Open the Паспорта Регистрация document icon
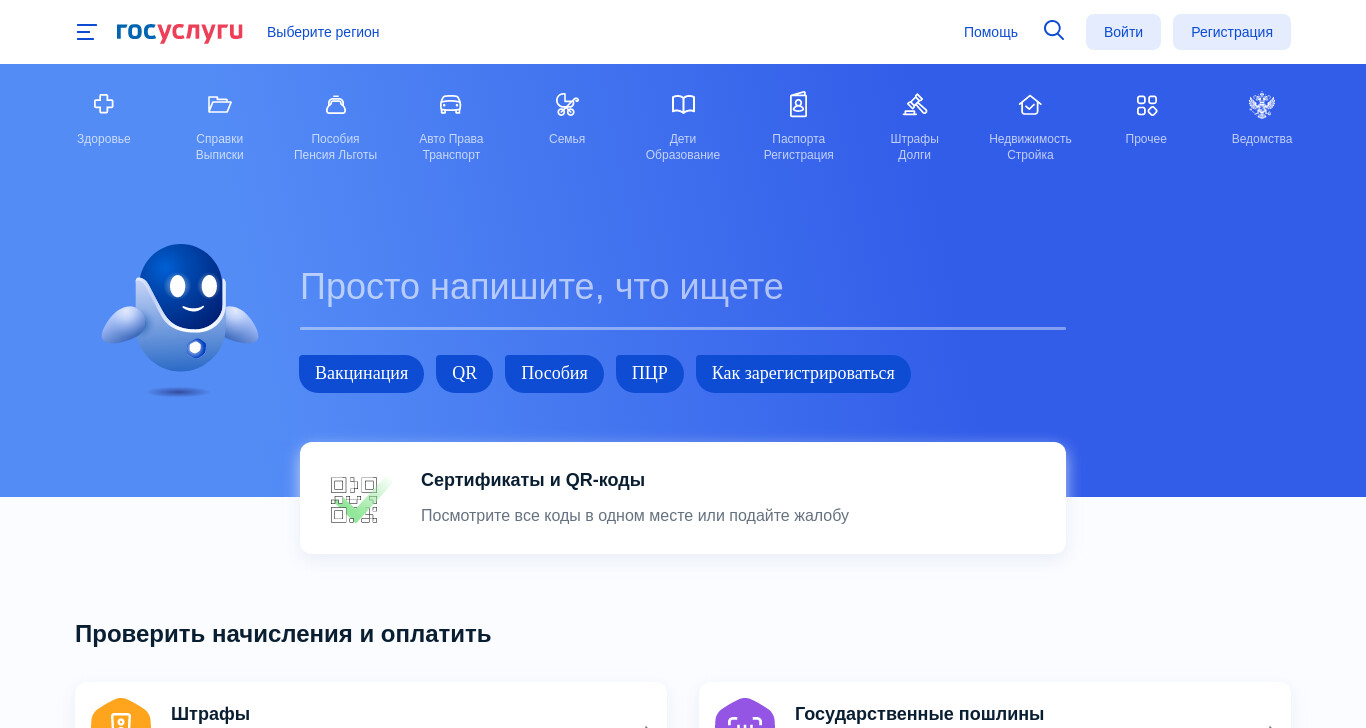 tap(798, 104)
